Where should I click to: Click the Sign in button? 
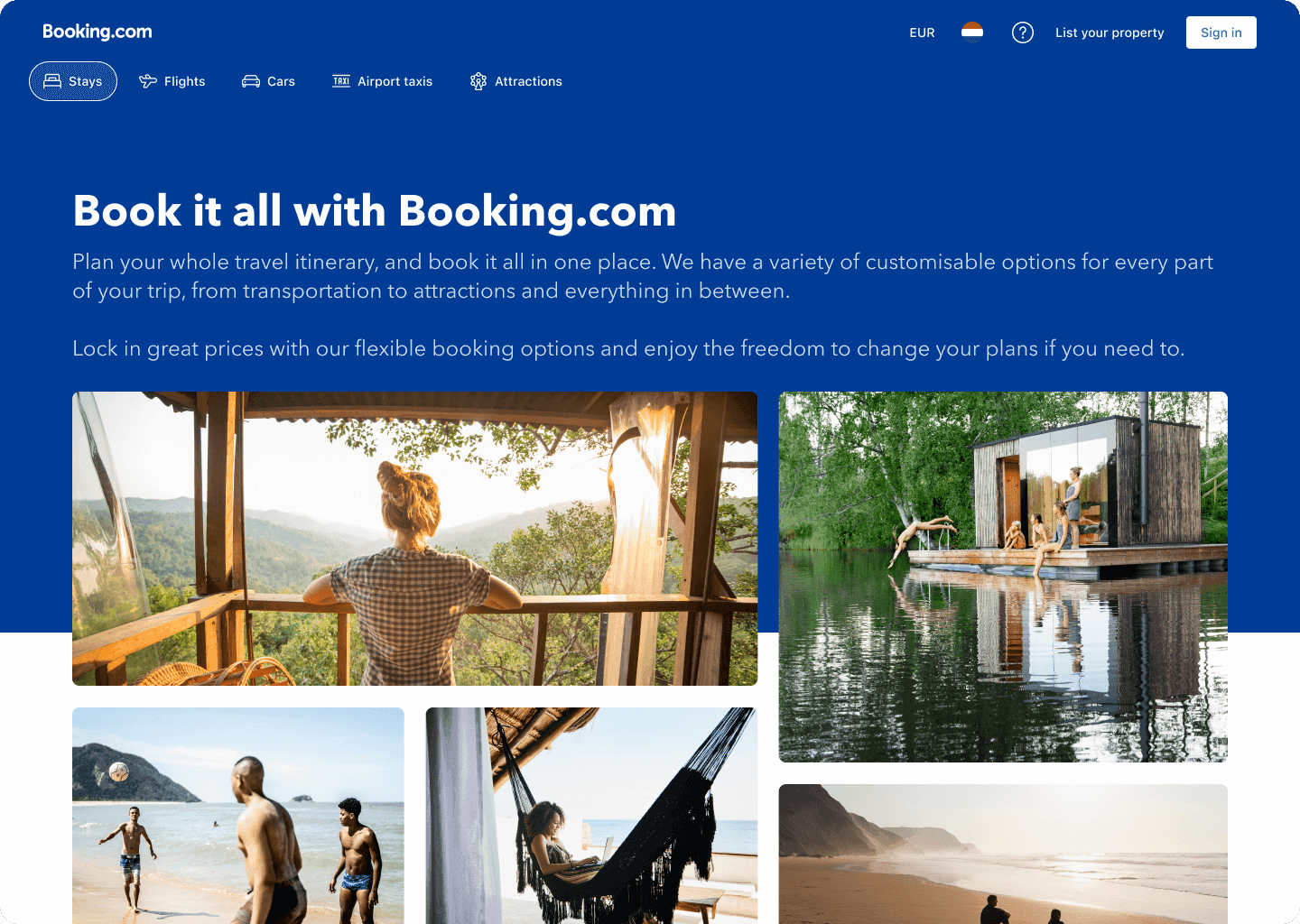click(1221, 32)
